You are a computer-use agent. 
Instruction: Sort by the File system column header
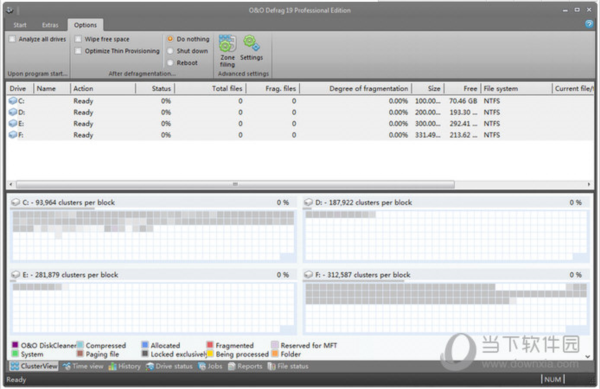[517, 88]
